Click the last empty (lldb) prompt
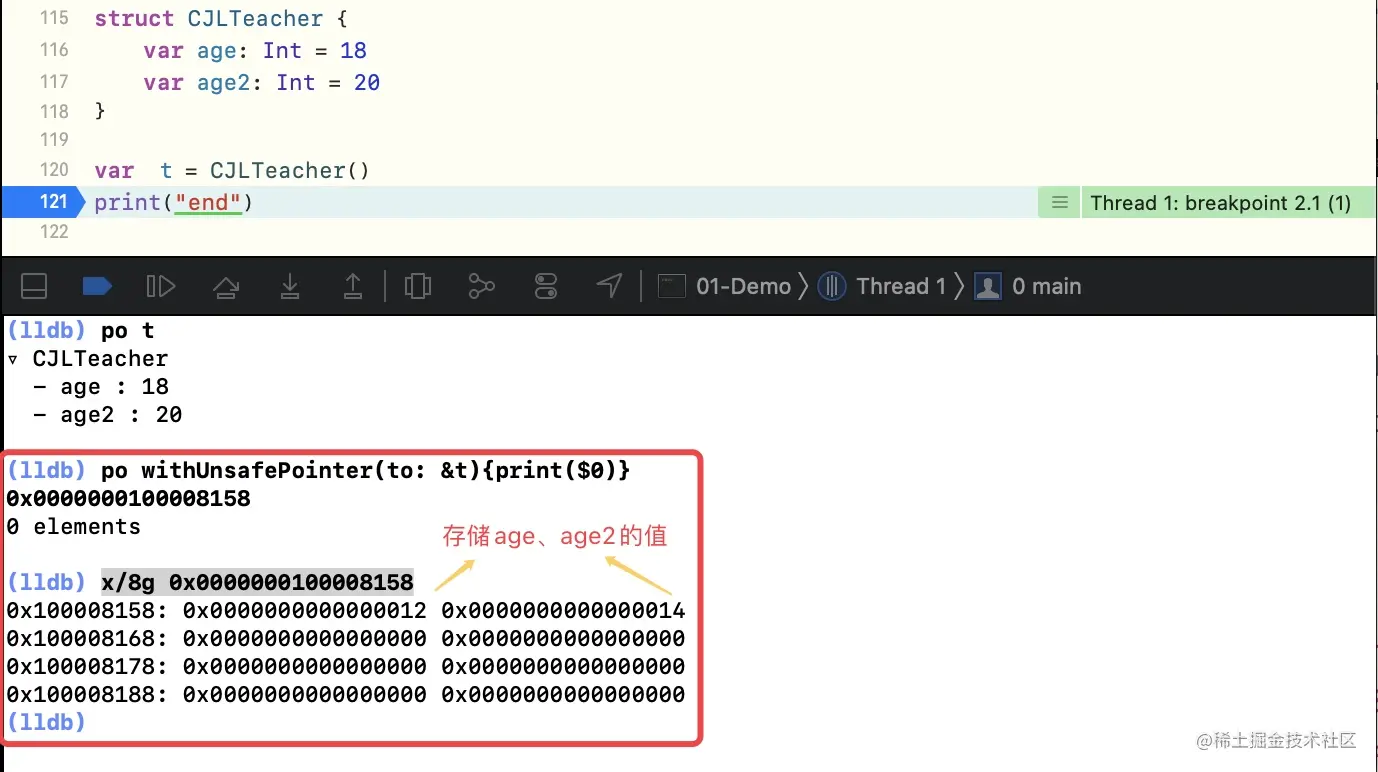 pos(46,722)
